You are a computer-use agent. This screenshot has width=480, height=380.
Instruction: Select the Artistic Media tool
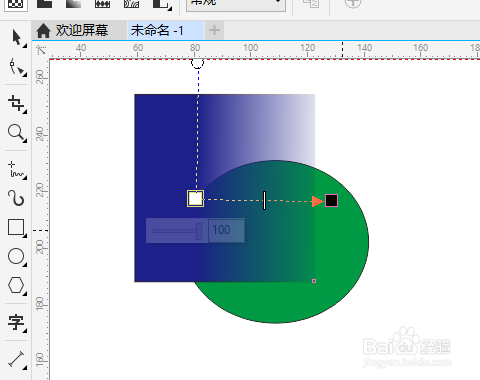(16, 198)
